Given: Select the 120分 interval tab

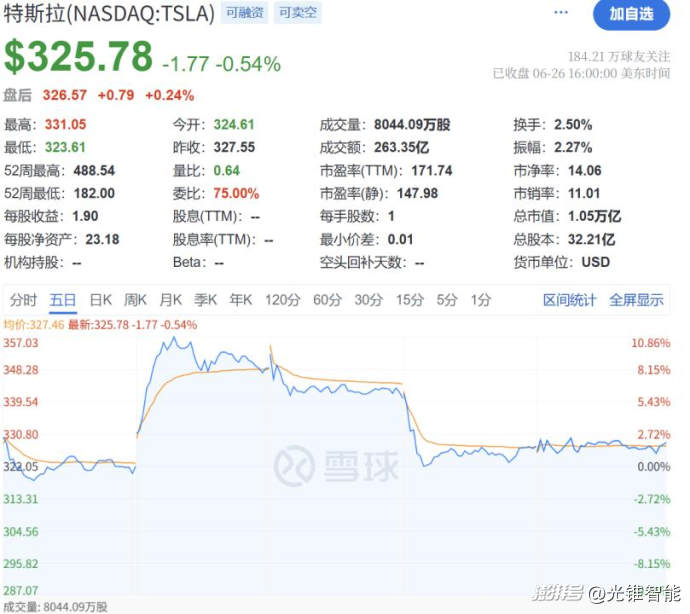Looking at the screenshot, I should [x=283, y=300].
